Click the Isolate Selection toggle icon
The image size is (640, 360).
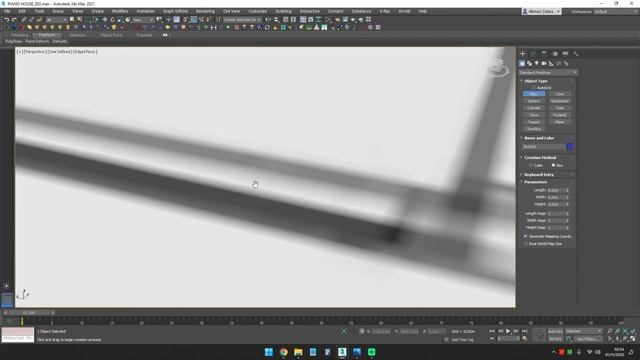click(344, 331)
